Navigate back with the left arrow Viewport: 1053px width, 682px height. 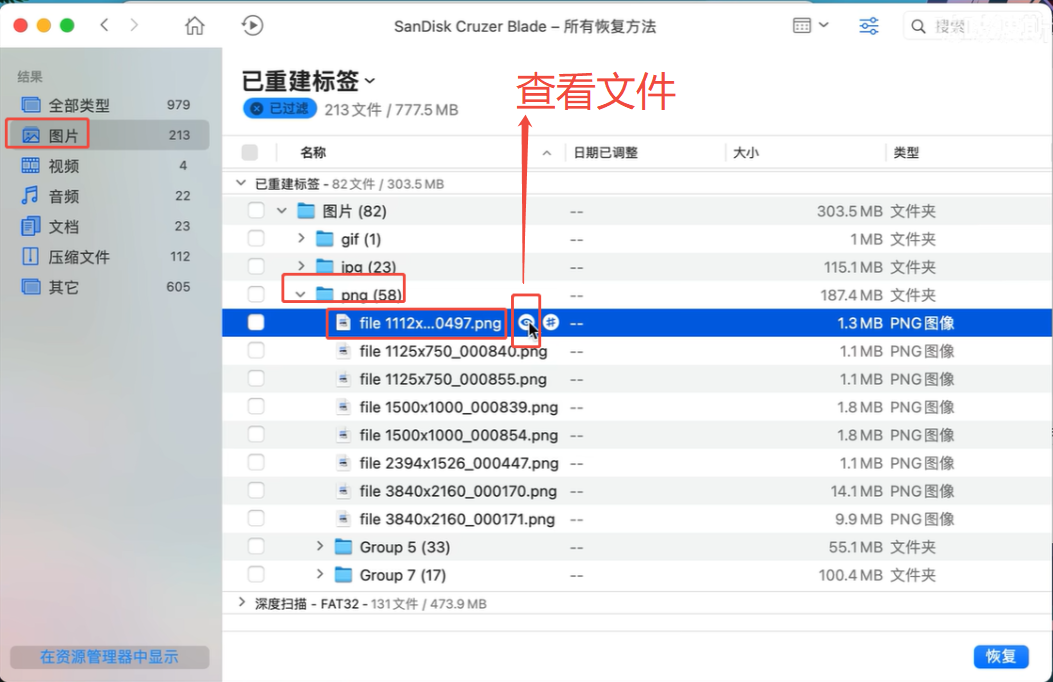105,26
